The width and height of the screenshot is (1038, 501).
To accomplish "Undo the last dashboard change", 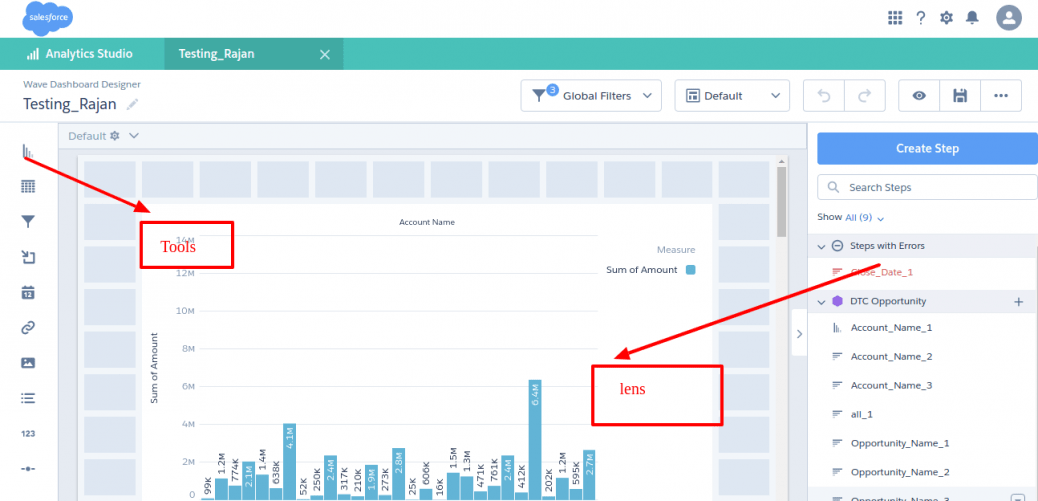I will pos(824,96).
